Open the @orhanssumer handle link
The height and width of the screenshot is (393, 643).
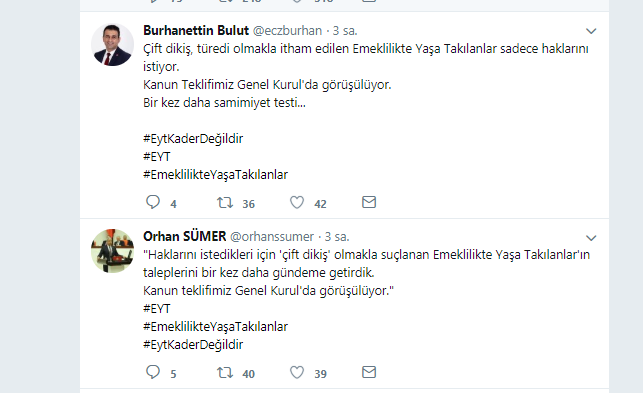272,237
